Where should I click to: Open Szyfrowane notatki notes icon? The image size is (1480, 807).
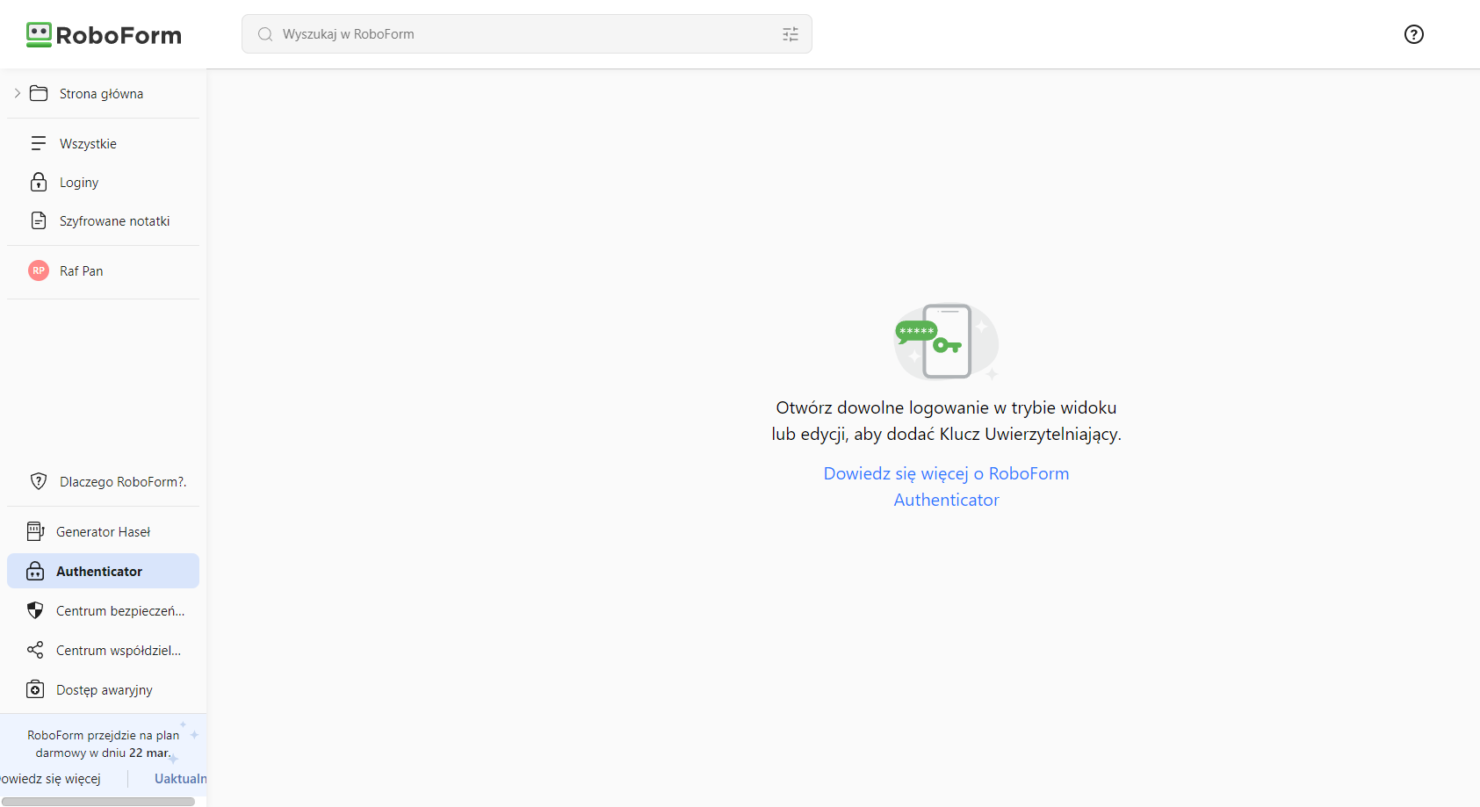pos(38,221)
